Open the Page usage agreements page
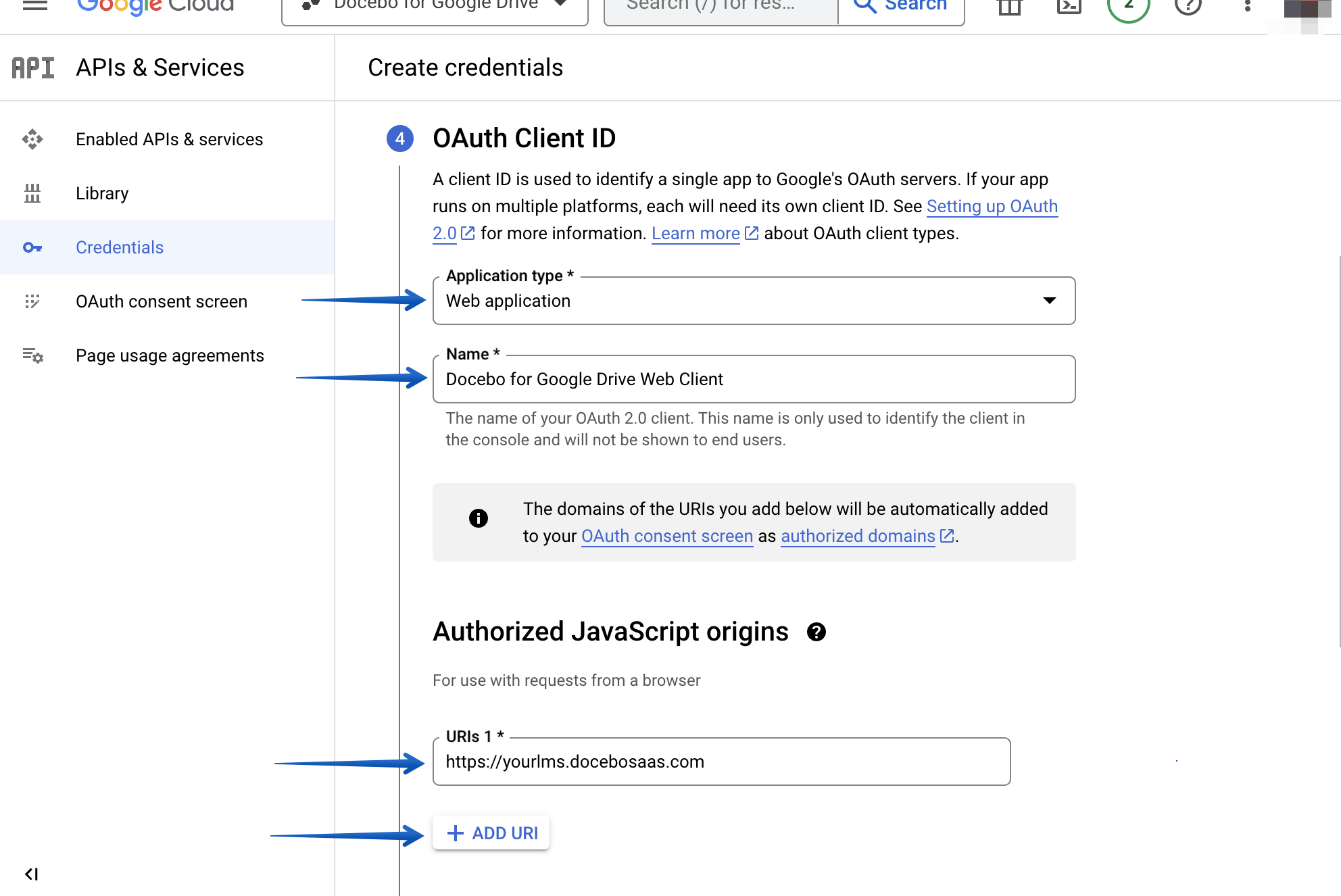The width and height of the screenshot is (1341, 896). 169,355
